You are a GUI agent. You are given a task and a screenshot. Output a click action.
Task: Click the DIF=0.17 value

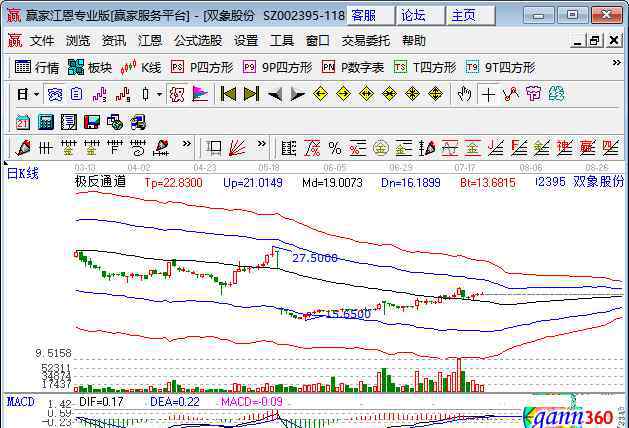[101, 402]
